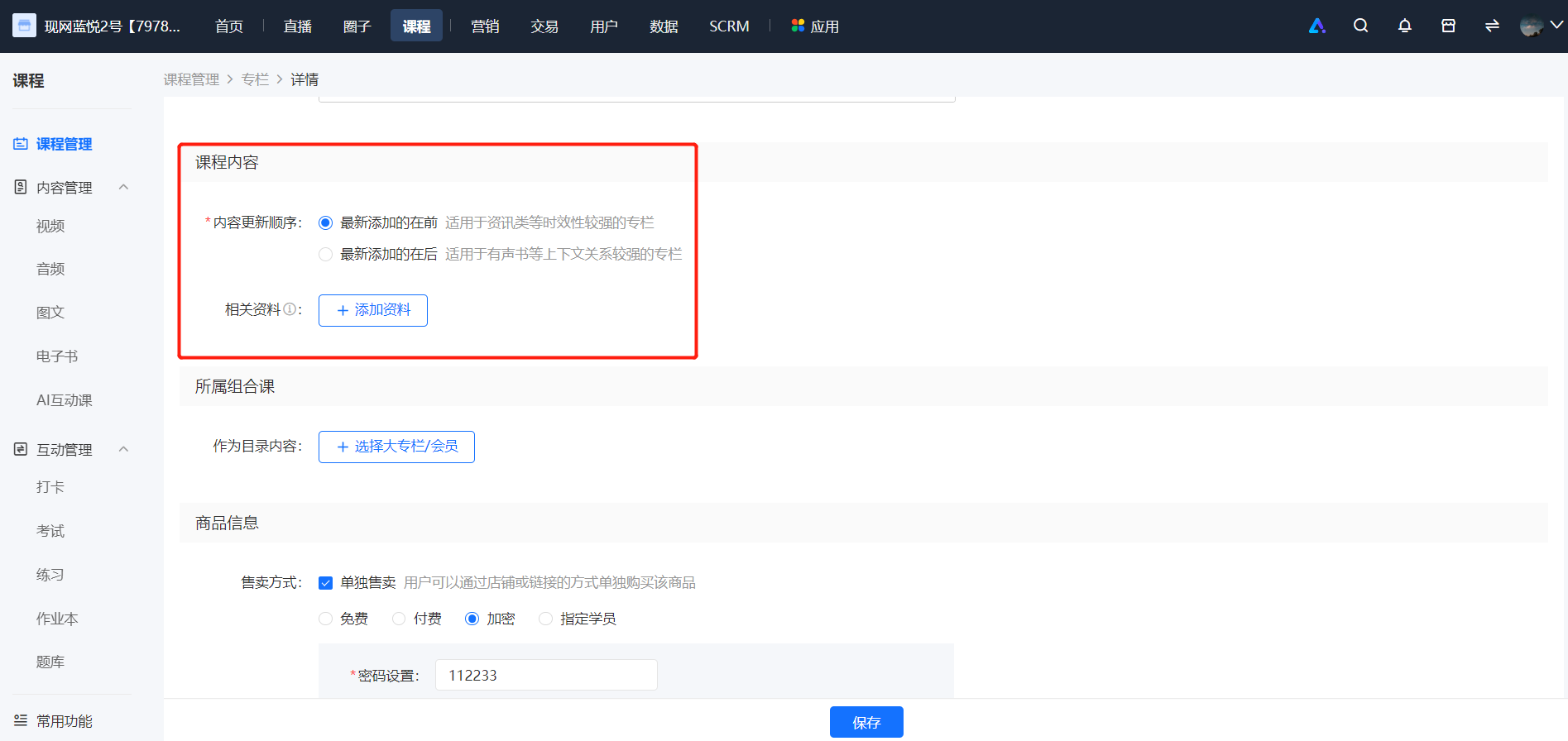Collapse the 内容管理 sidebar section

click(123, 187)
